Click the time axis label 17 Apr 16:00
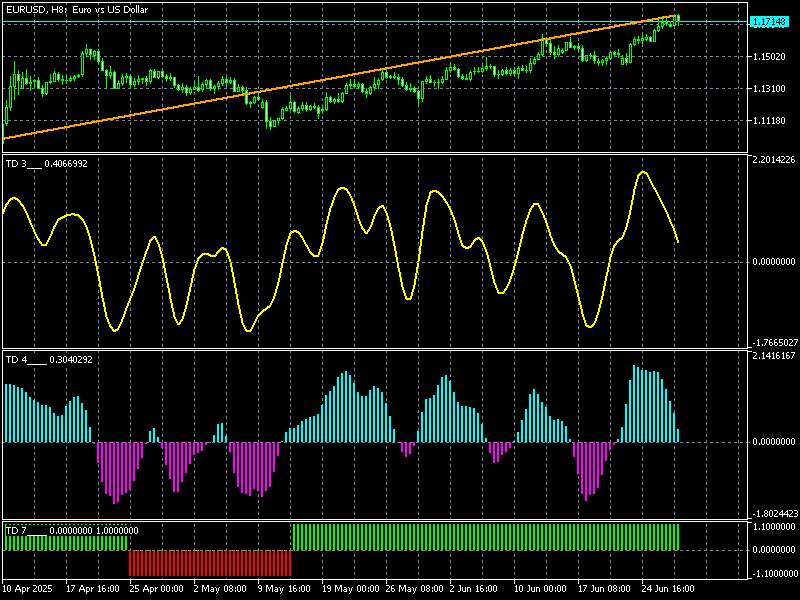 tap(93, 589)
